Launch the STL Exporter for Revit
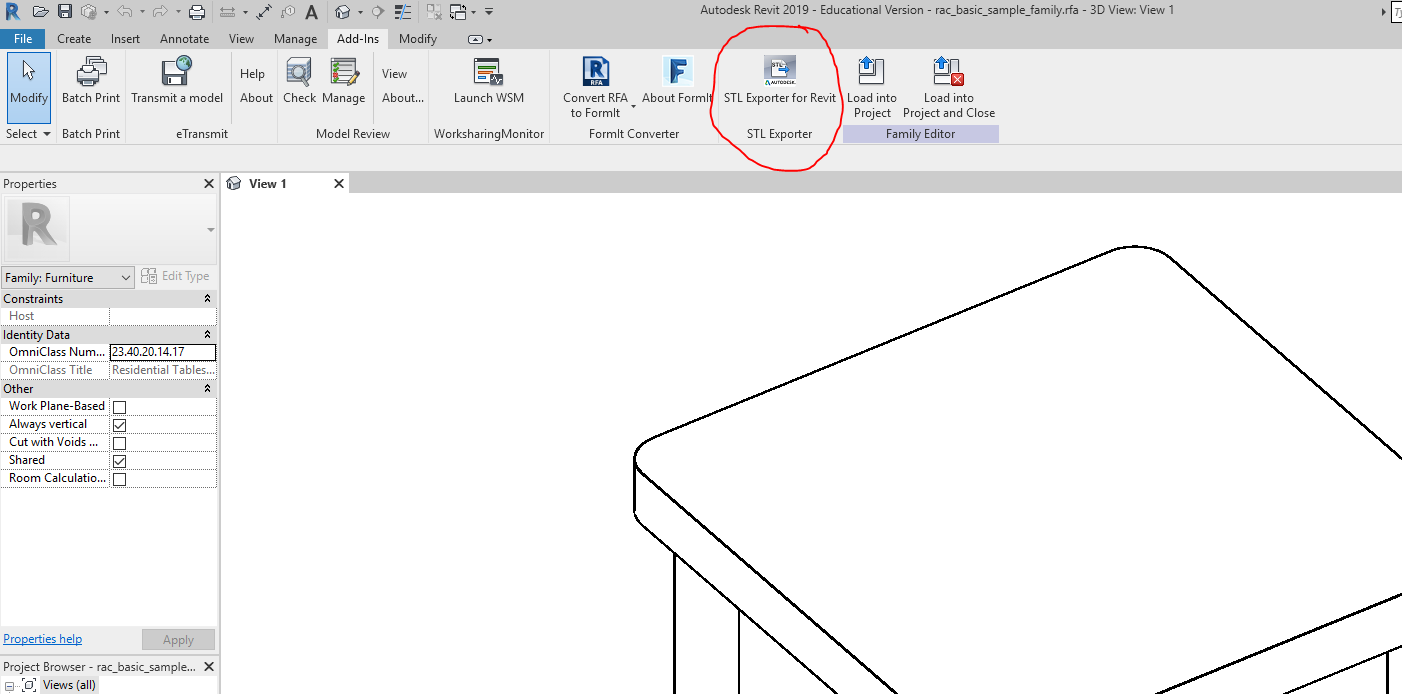The width and height of the screenshot is (1402, 694). 779,80
